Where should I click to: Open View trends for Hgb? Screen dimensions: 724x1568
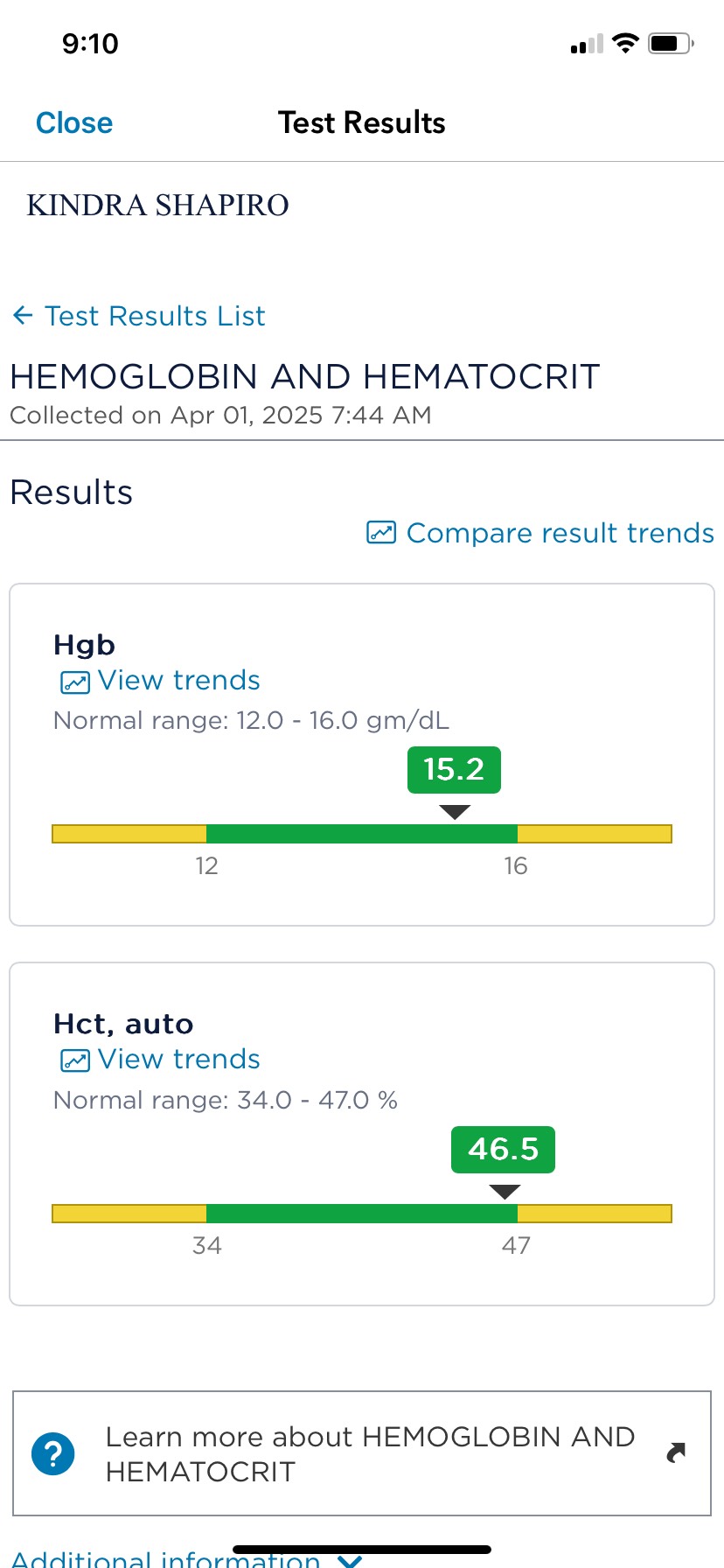[x=179, y=681]
